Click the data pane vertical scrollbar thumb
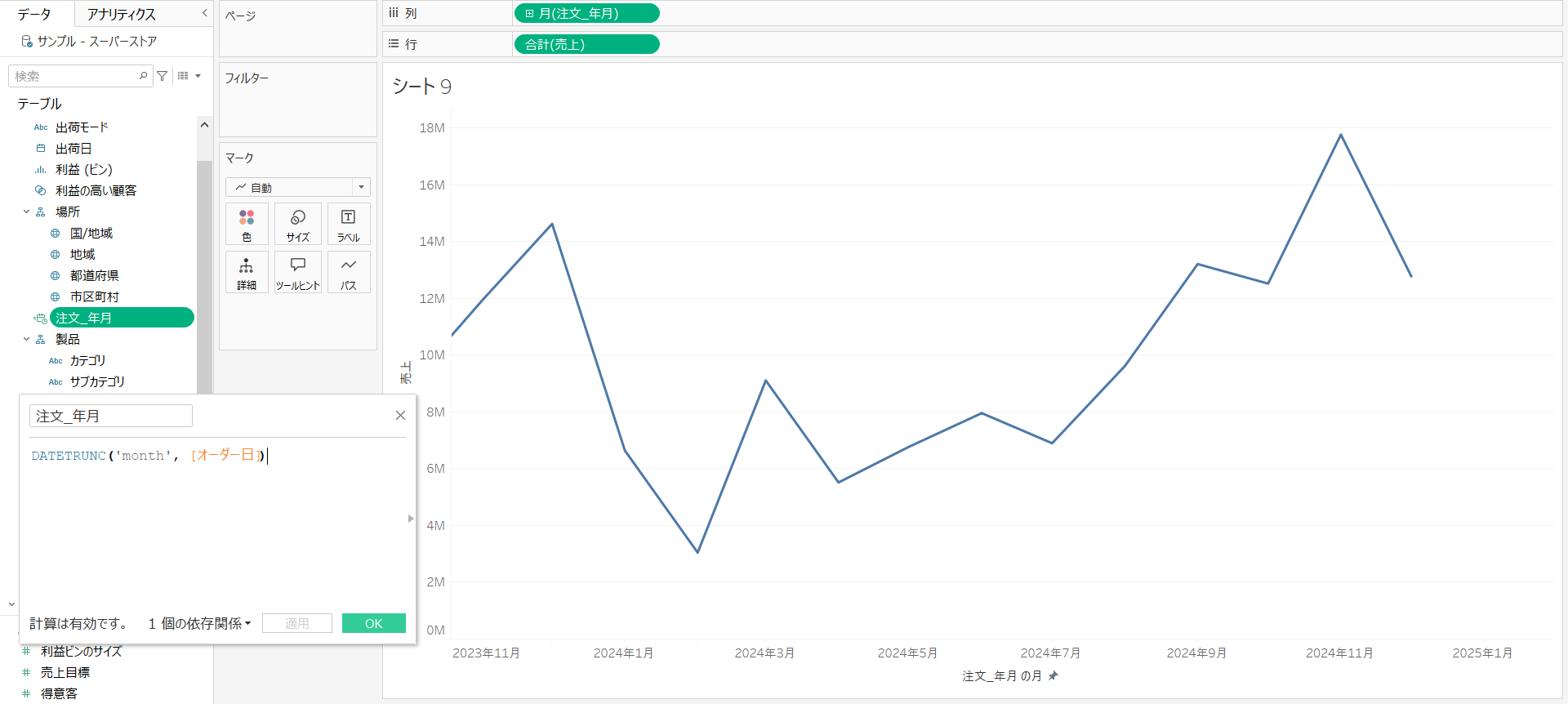This screenshot has width=1568, height=704. (204, 278)
